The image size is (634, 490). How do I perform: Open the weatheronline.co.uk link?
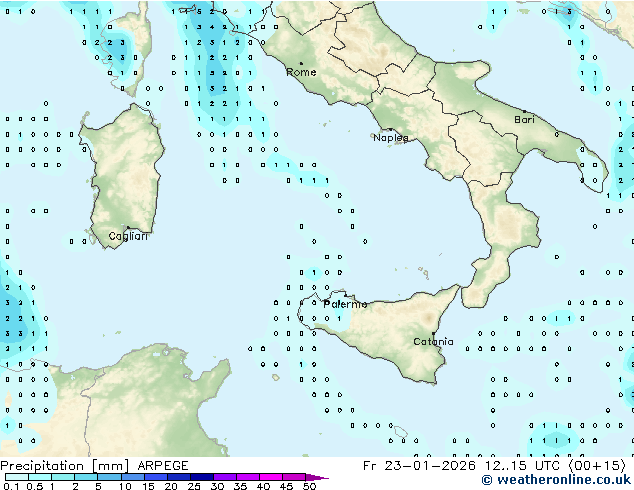pyautogui.click(x=556, y=480)
